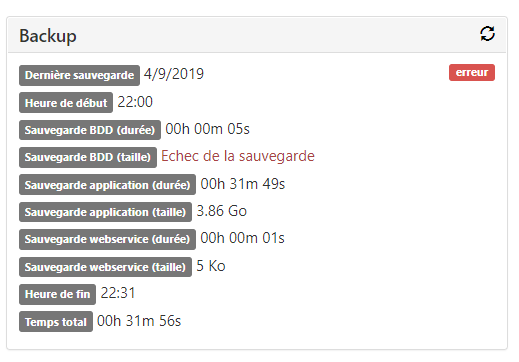
Task: Click Sauvegarde application (taille) label
Action: click(x=105, y=212)
